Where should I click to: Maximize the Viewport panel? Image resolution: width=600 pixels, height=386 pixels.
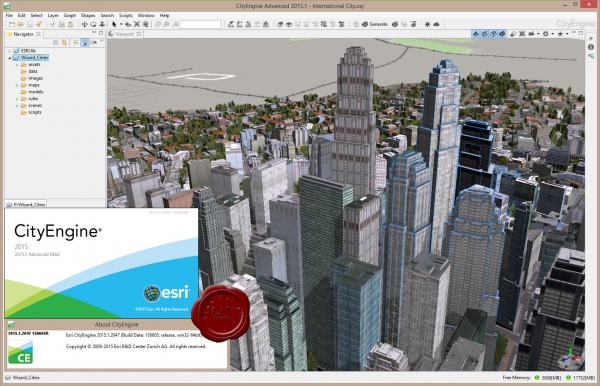580,33
